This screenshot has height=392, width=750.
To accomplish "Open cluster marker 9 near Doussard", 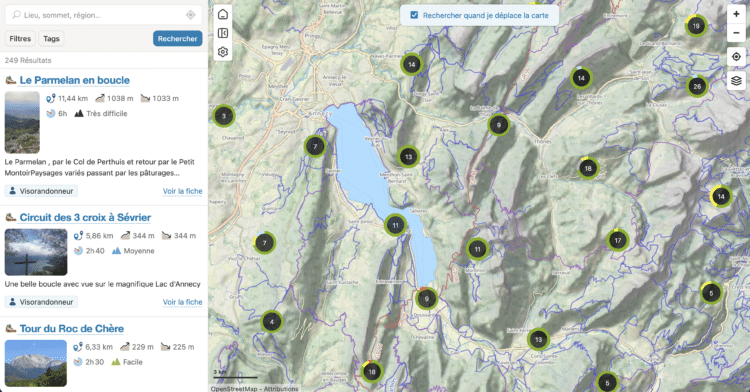I will (x=426, y=299).
